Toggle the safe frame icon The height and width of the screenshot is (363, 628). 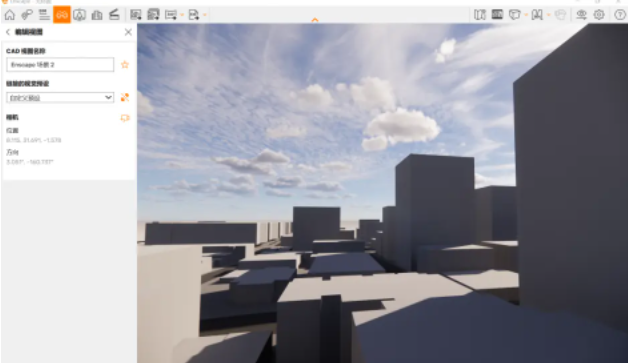pyautogui.click(x=79, y=15)
